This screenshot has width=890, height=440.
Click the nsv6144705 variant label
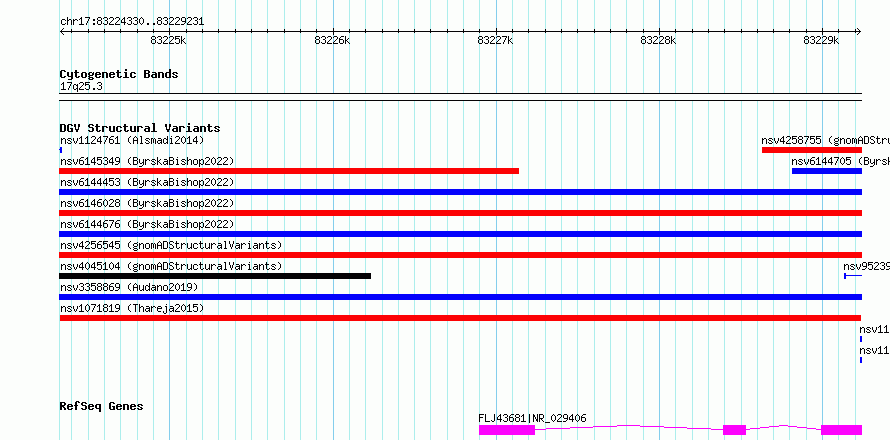point(841,161)
